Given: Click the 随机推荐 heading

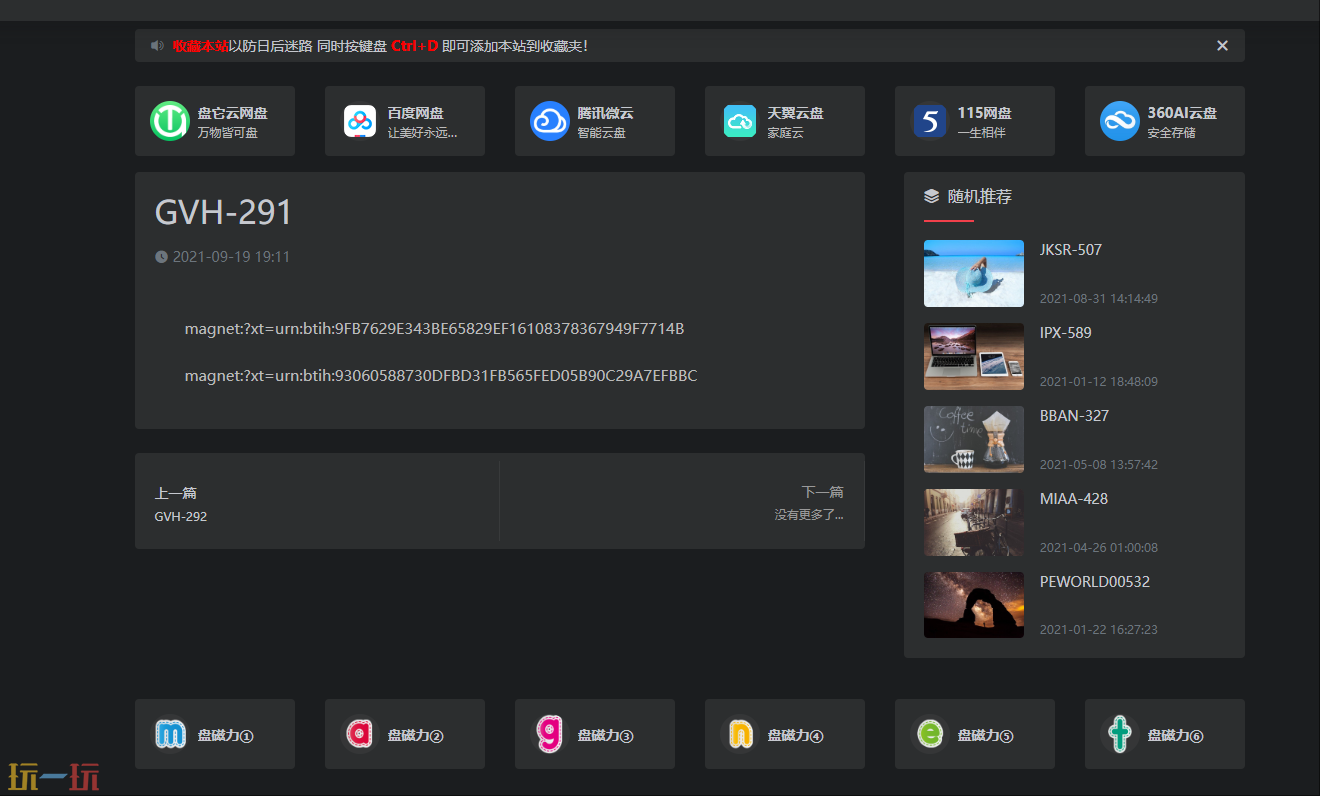Looking at the screenshot, I should point(980,197).
